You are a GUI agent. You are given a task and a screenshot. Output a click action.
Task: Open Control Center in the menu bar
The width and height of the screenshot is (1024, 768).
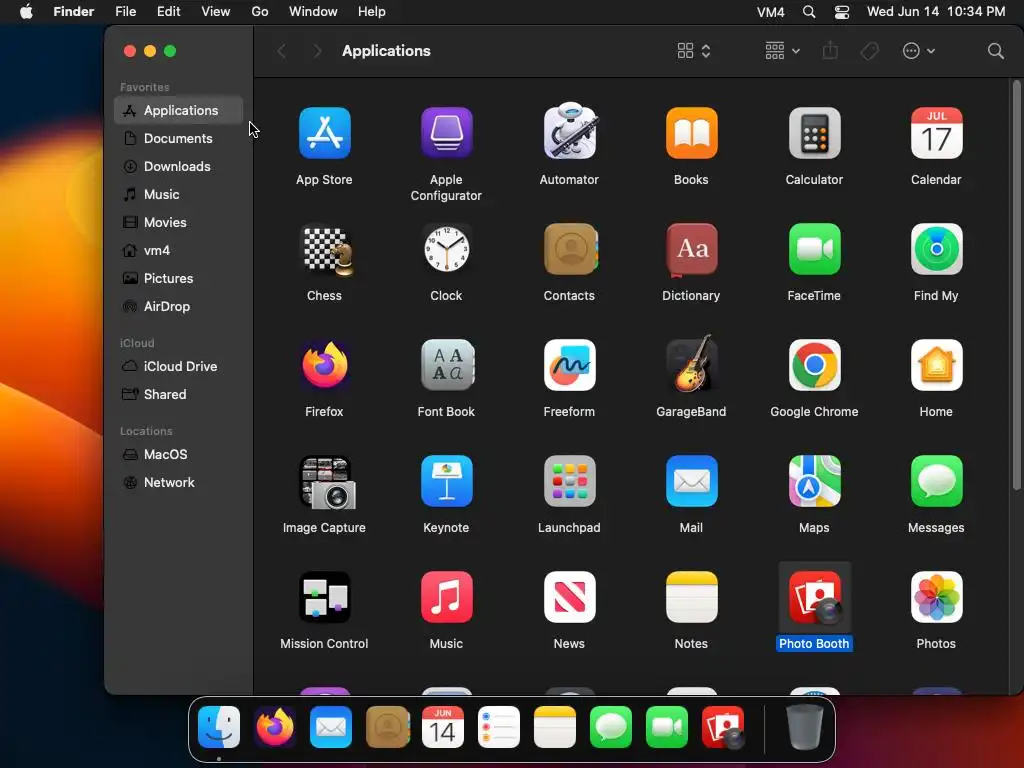pos(842,12)
